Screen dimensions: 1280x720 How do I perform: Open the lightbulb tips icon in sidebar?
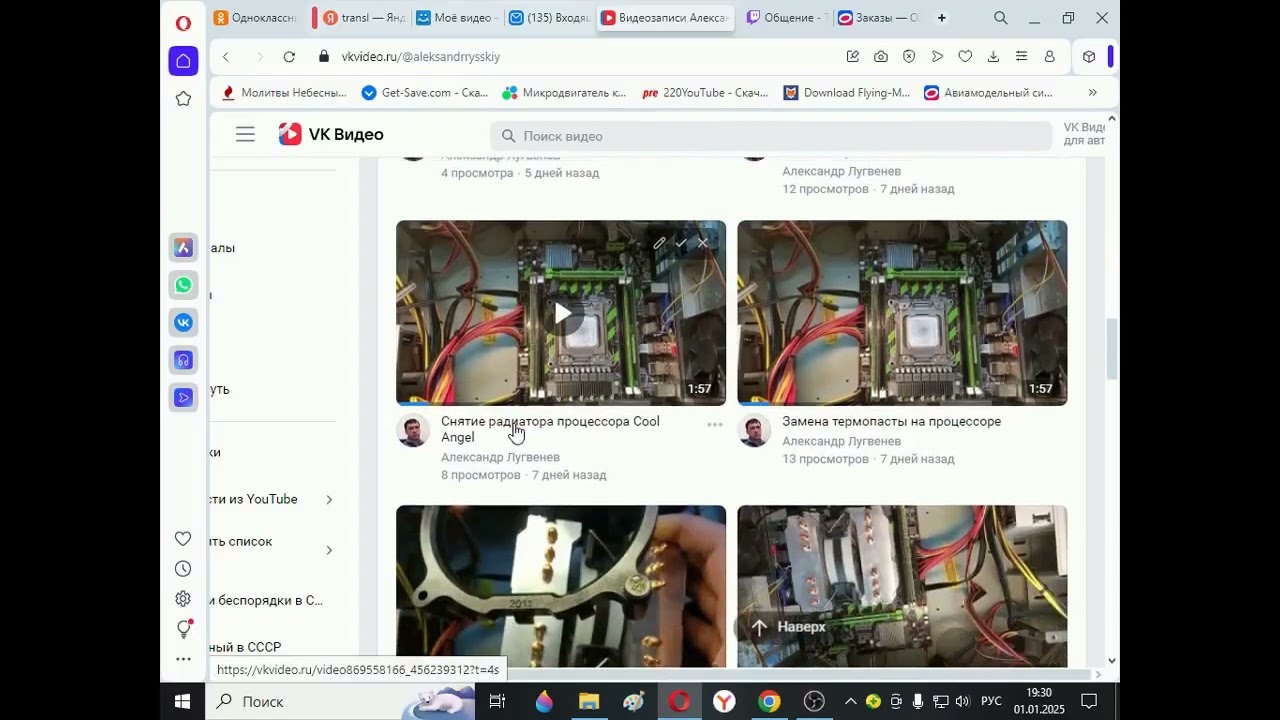click(x=183, y=629)
